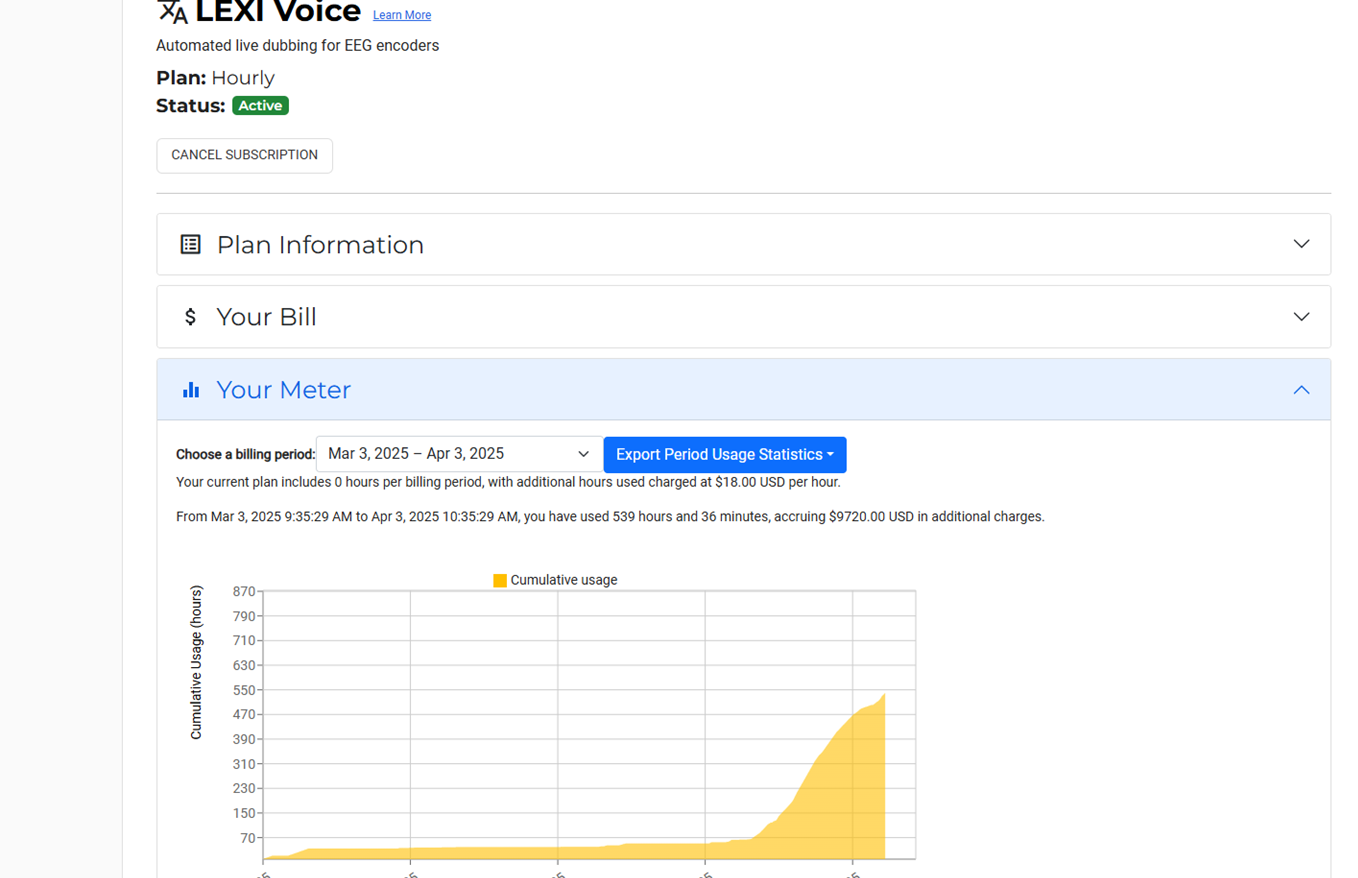Click the Choose a billing period label
This screenshot has width=1358, height=878.
[x=245, y=454]
